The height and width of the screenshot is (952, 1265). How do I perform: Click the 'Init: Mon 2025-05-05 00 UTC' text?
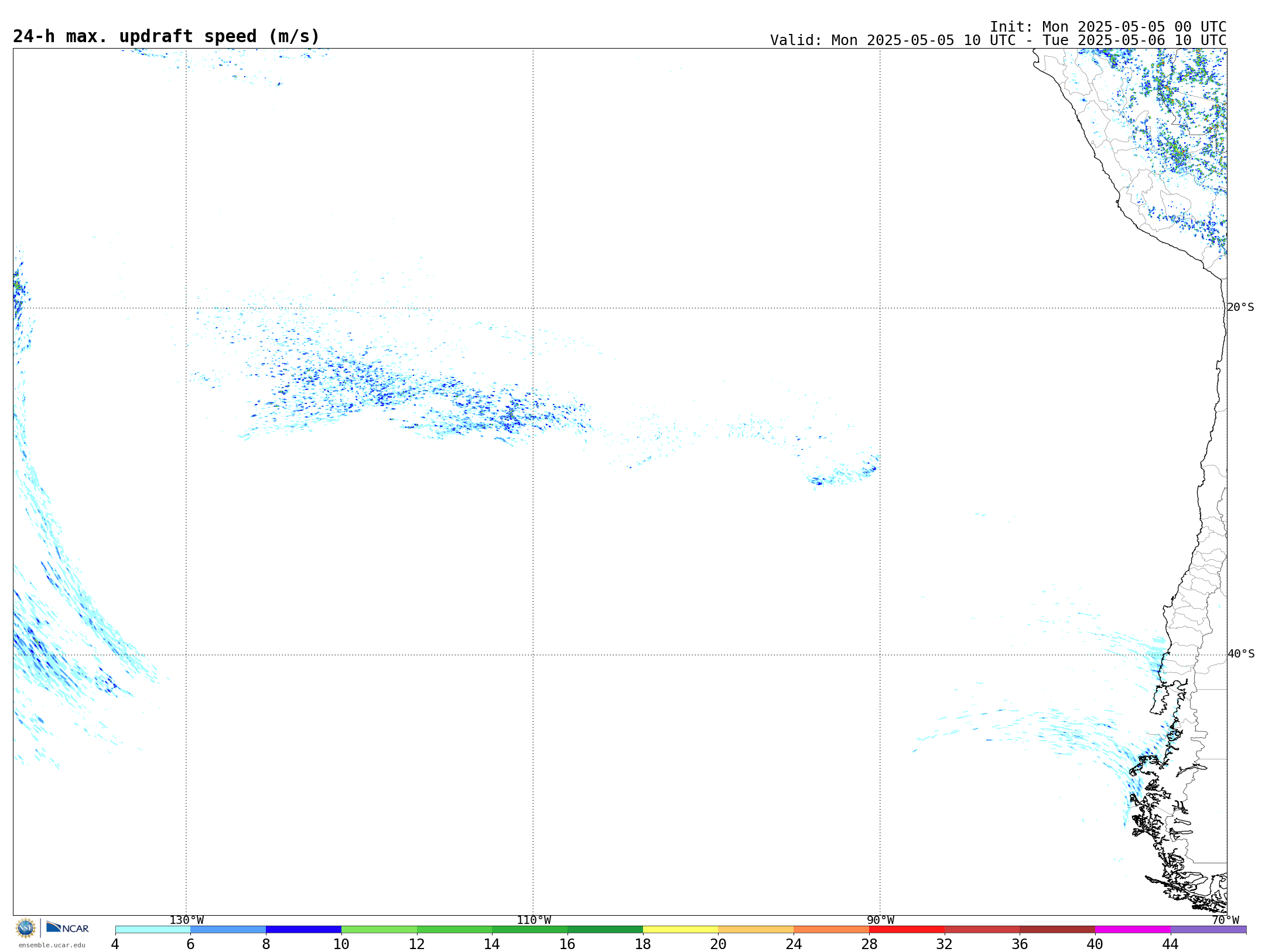click(x=1108, y=27)
